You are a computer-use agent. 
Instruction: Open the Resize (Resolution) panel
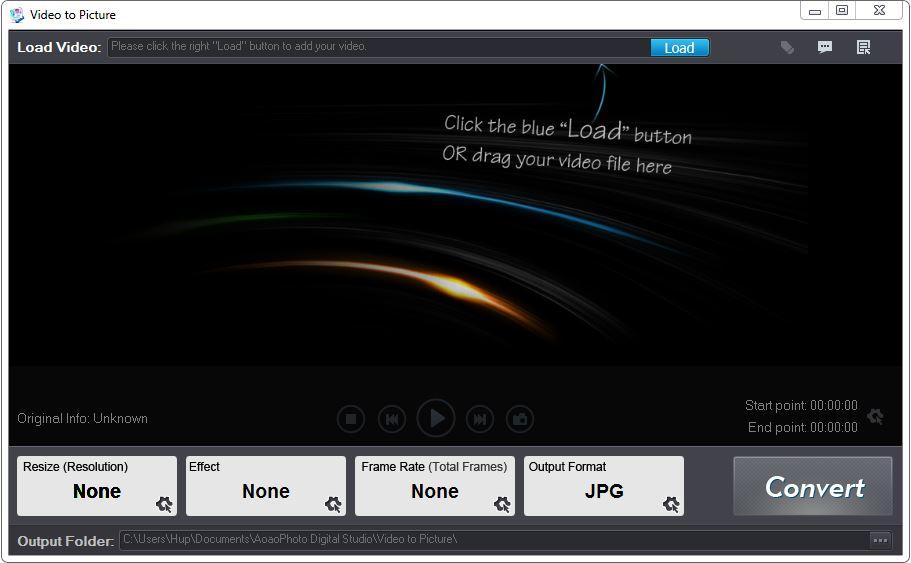97,486
